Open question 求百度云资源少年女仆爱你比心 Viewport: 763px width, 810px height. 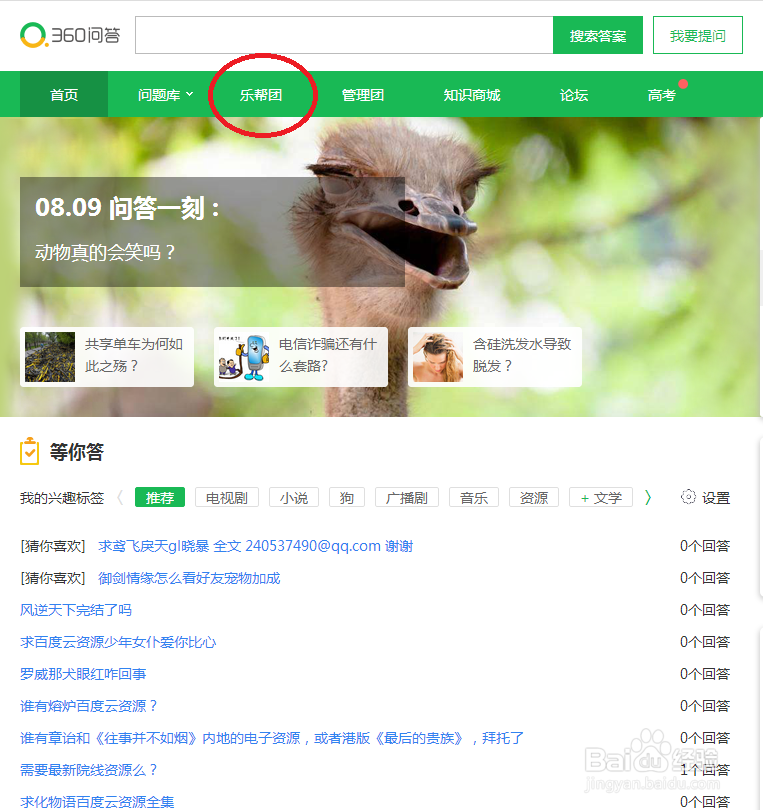pyautogui.click(x=118, y=642)
